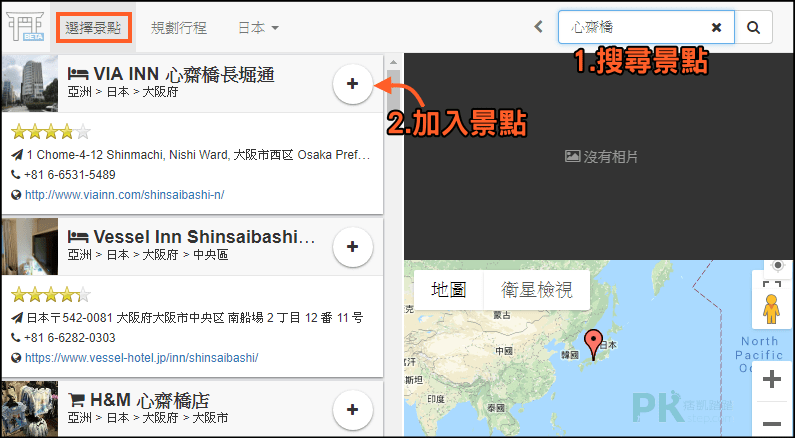Open the vessel-hotel.jp shinsaibashi link
This screenshot has height=438, width=795.
pos(141,357)
